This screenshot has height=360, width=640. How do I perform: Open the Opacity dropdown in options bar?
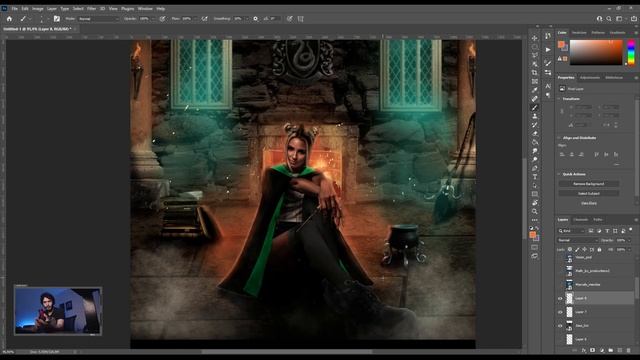153,19
